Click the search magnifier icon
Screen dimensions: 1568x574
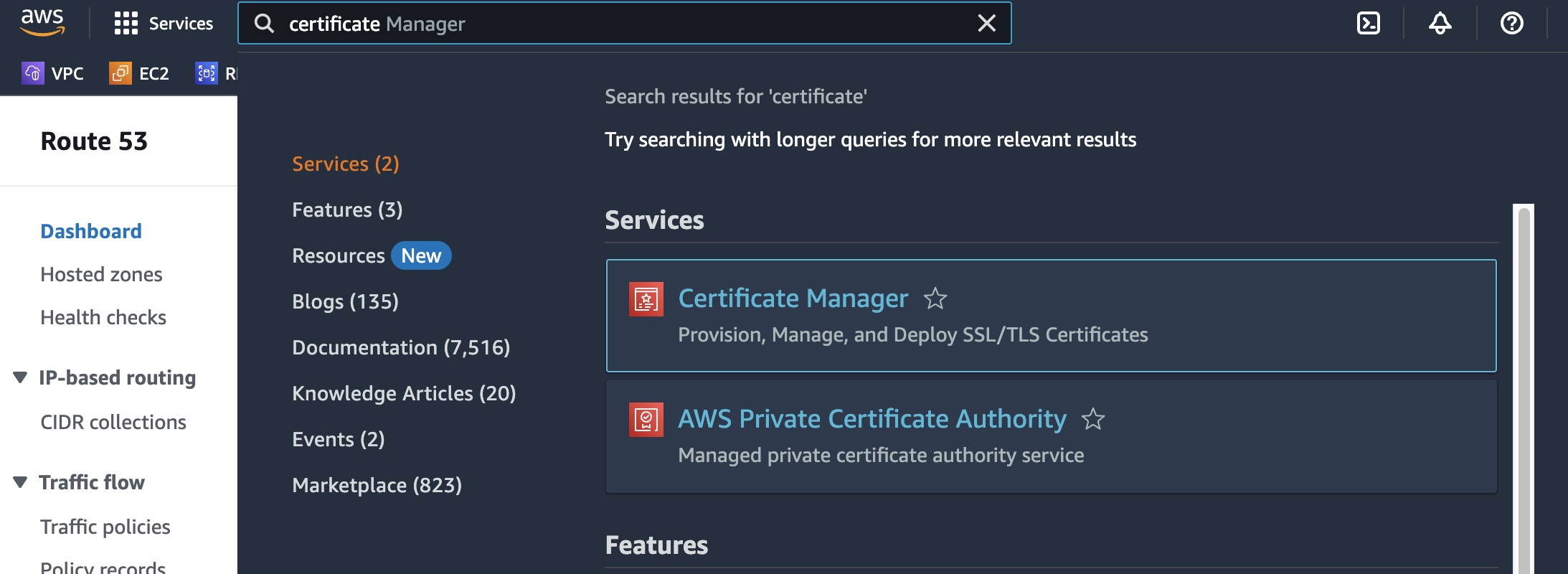(264, 24)
